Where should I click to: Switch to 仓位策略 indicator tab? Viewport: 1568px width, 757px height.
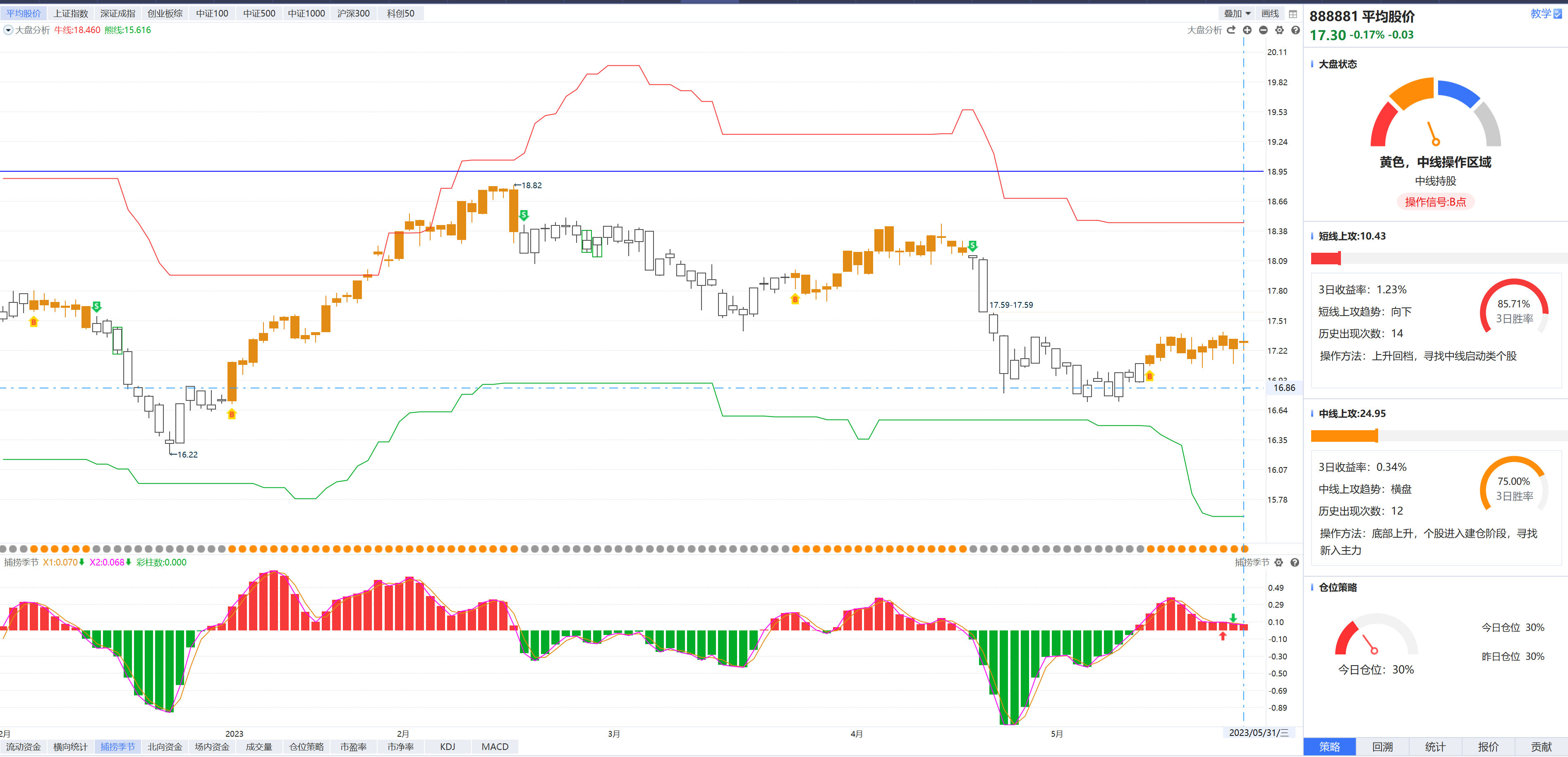(306, 747)
